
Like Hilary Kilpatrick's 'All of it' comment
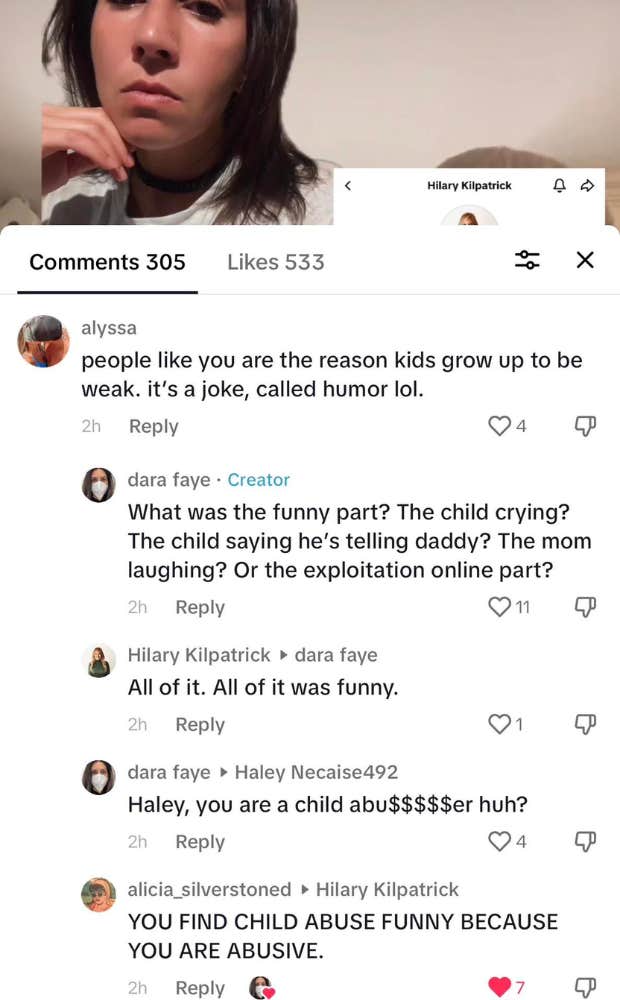tap(499, 723)
